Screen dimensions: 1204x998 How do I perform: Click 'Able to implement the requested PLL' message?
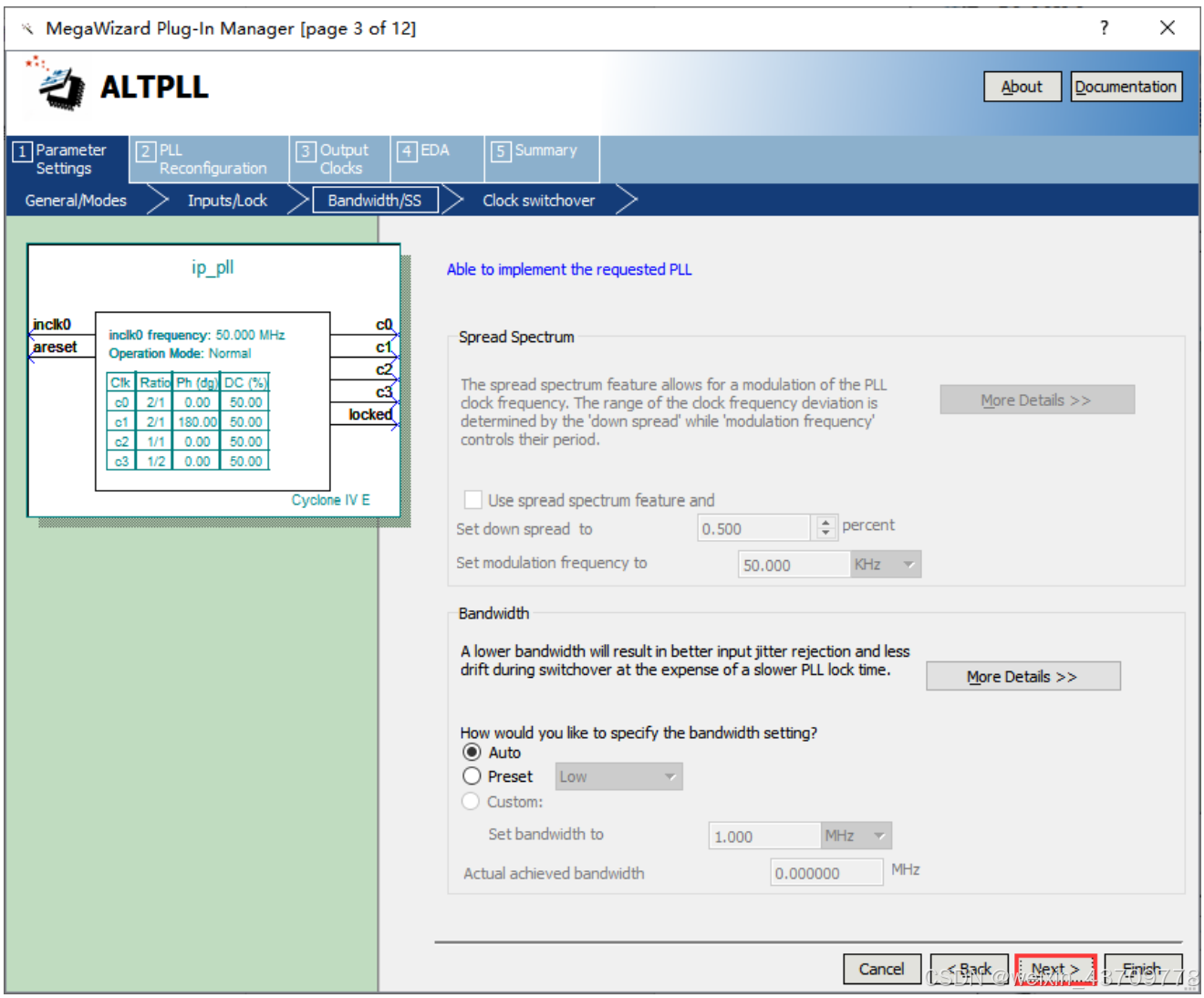click(569, 269)
